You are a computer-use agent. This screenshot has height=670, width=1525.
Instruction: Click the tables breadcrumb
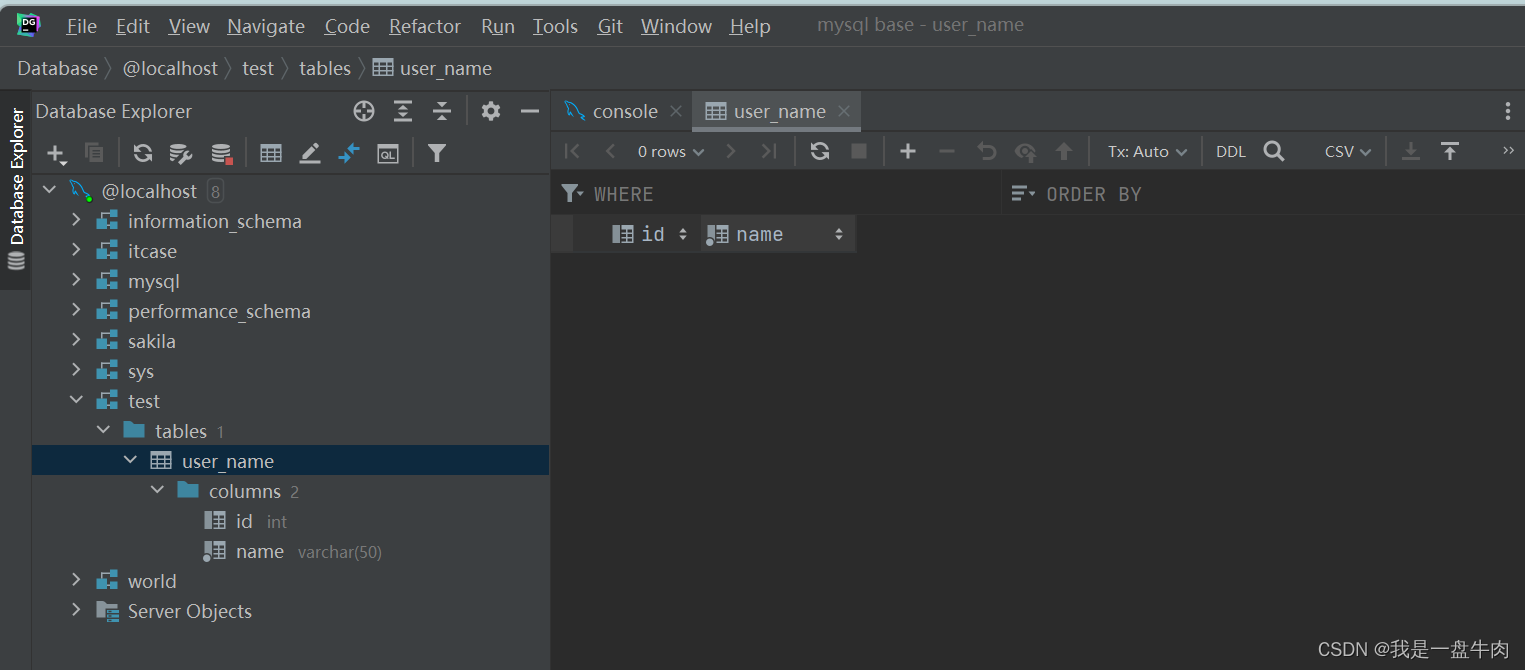click(x=325, y=68)
